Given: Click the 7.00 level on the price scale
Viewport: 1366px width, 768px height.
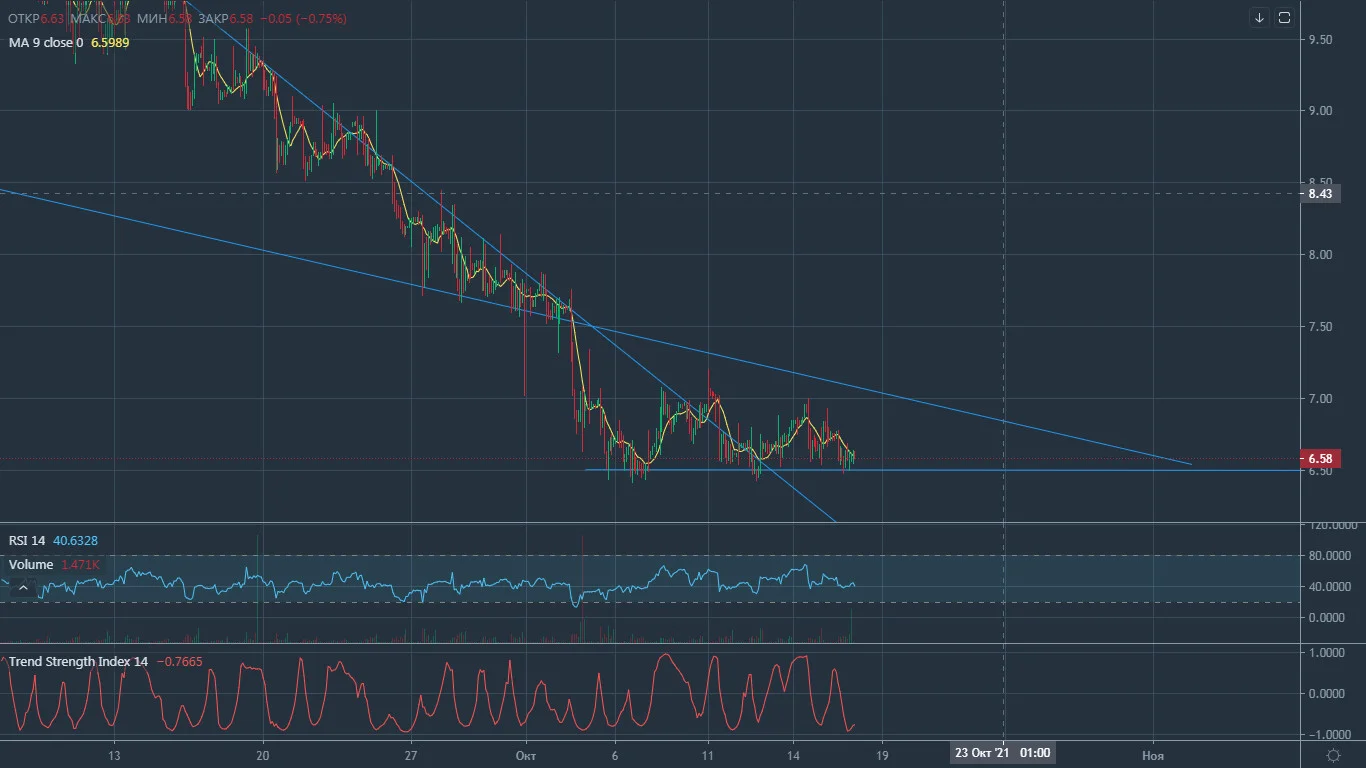Looking at the screenshot, I should (1320, 399).
